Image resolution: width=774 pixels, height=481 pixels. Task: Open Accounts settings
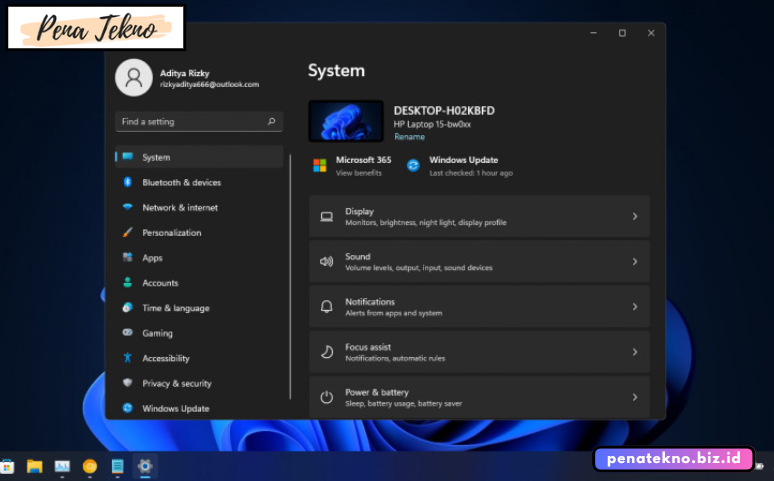199,283
